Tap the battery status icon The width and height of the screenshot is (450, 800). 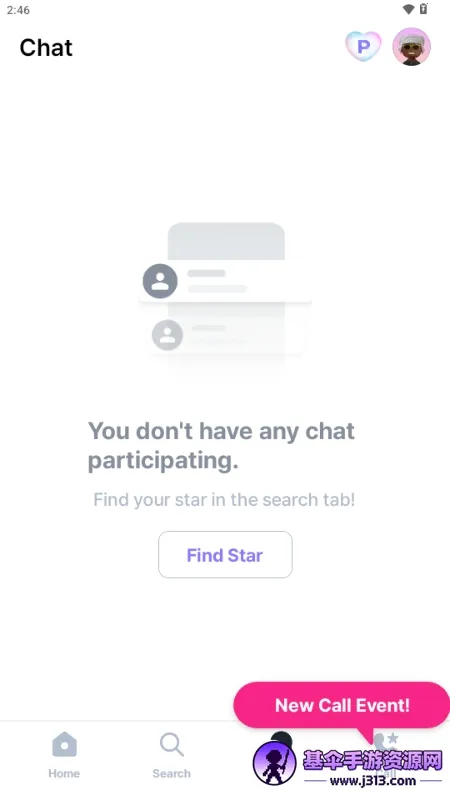pos(423,9)
